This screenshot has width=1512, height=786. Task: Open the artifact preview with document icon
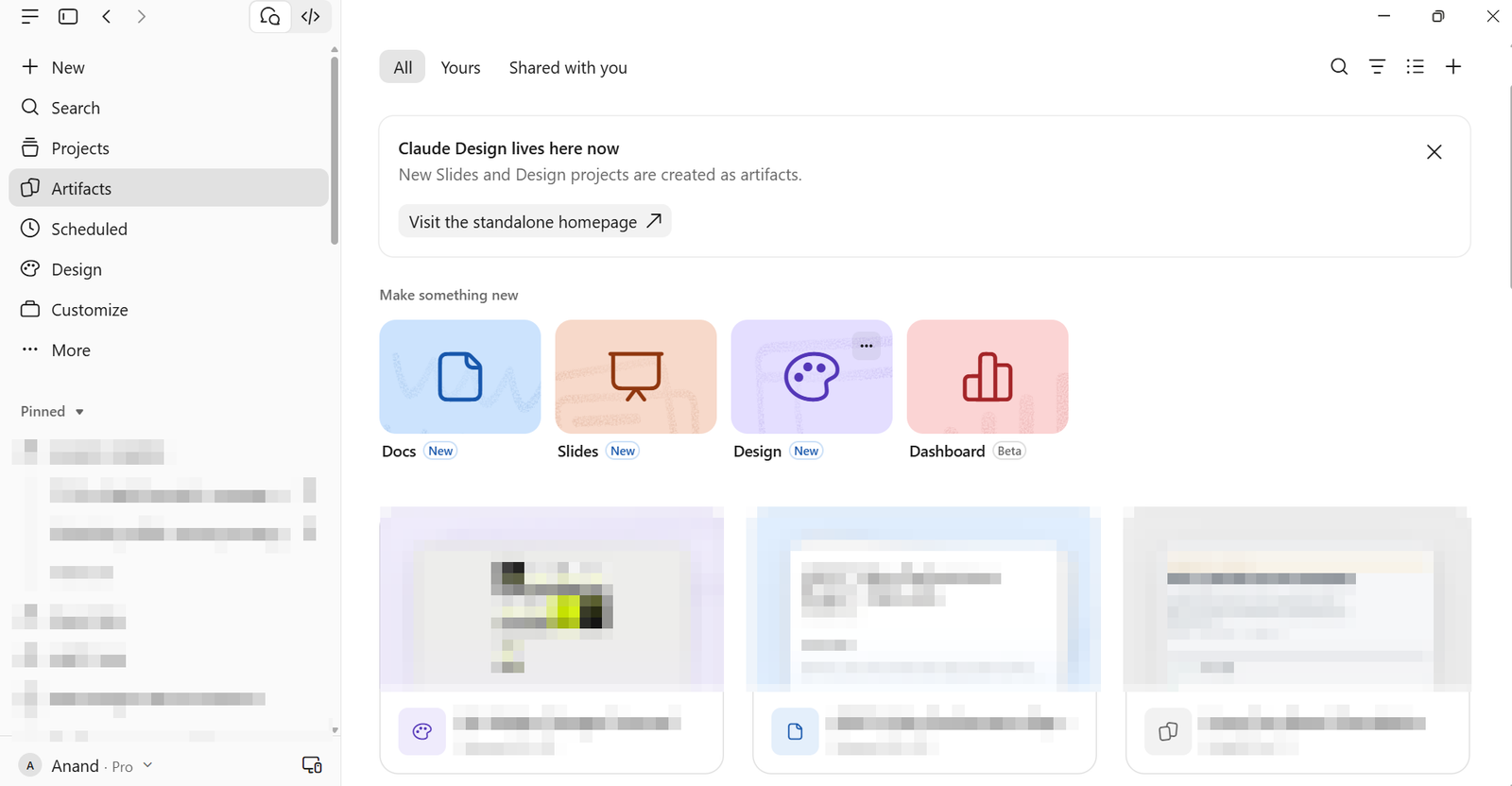[x=924, y=640]
